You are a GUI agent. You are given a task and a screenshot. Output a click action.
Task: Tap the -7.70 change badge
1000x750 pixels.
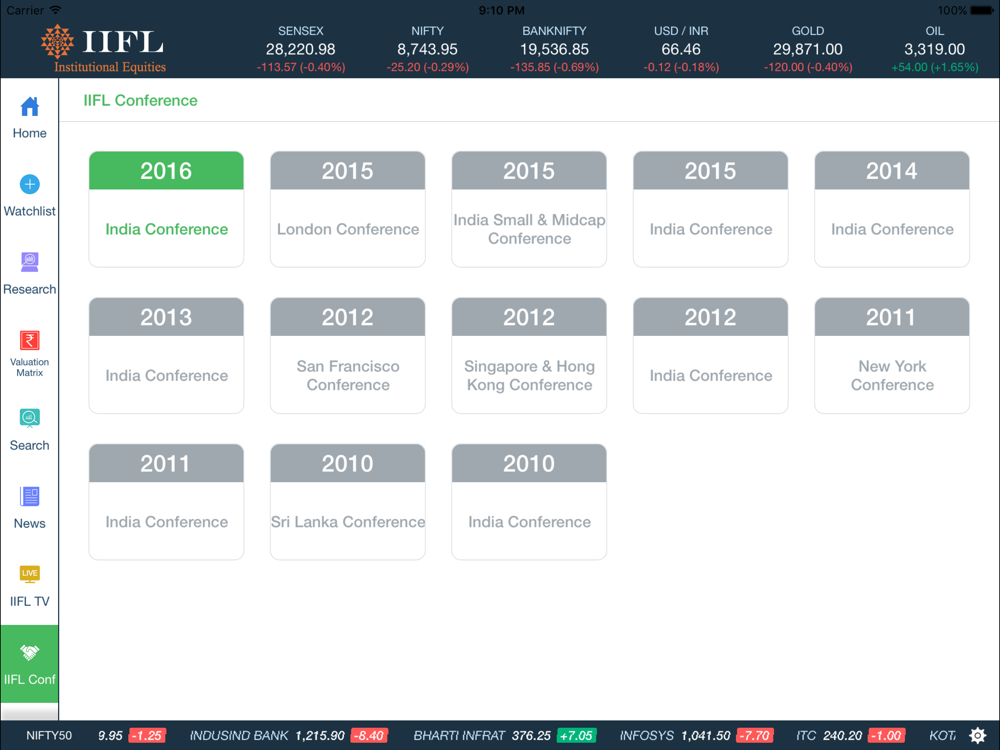click(754, 735)
